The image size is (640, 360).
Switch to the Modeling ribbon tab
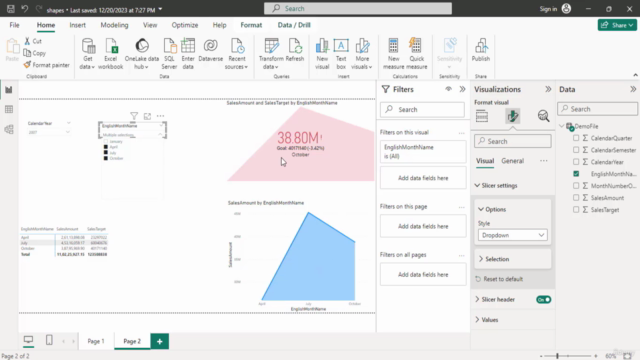(114, 25)
